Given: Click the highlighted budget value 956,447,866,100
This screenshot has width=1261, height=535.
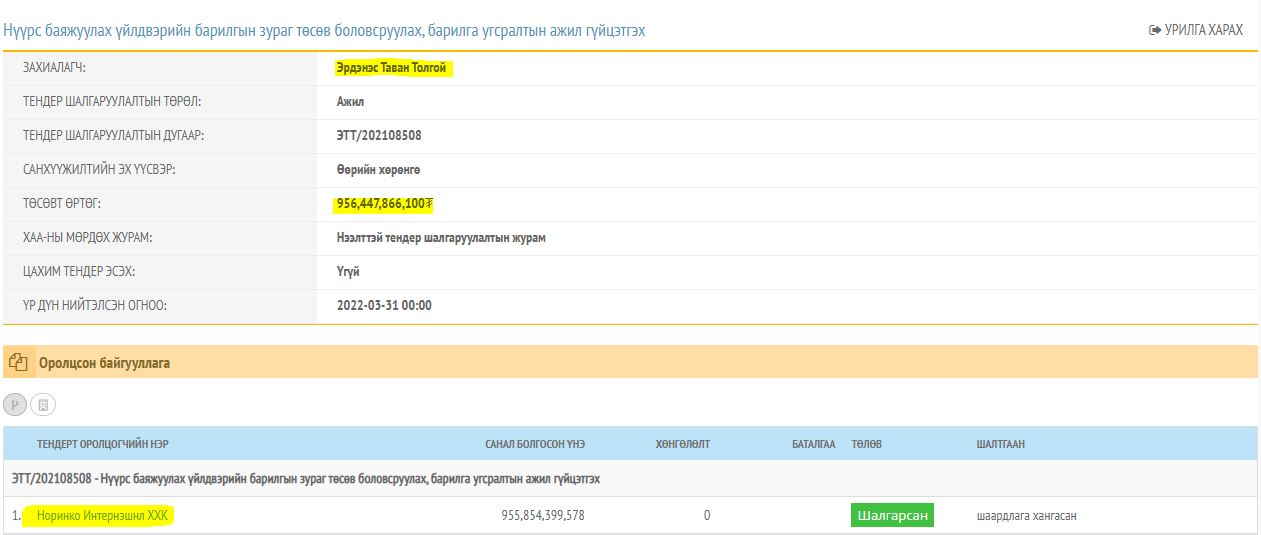Looking at the screenshot, I should coord(384,204).
